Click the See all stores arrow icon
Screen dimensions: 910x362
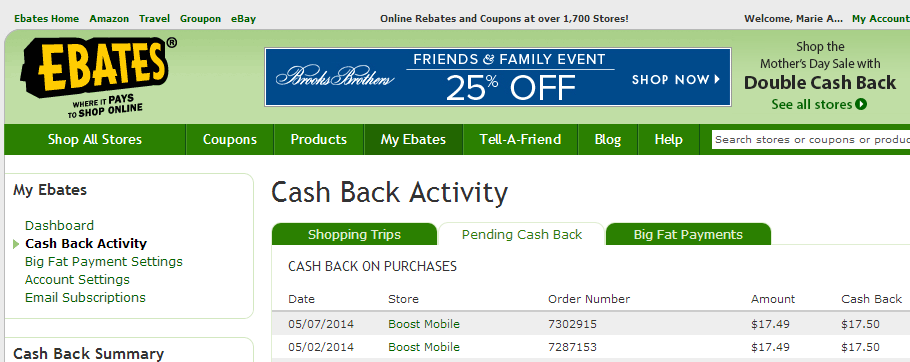coord(861,104)
